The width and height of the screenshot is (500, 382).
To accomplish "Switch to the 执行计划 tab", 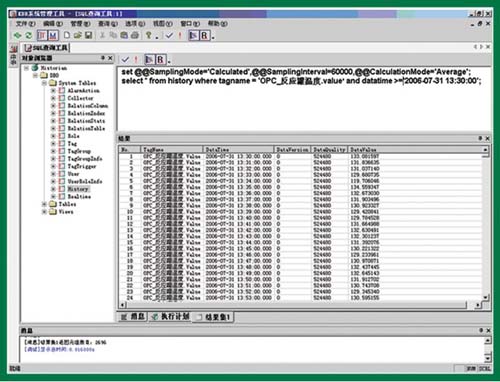I will tap(170, 316).
